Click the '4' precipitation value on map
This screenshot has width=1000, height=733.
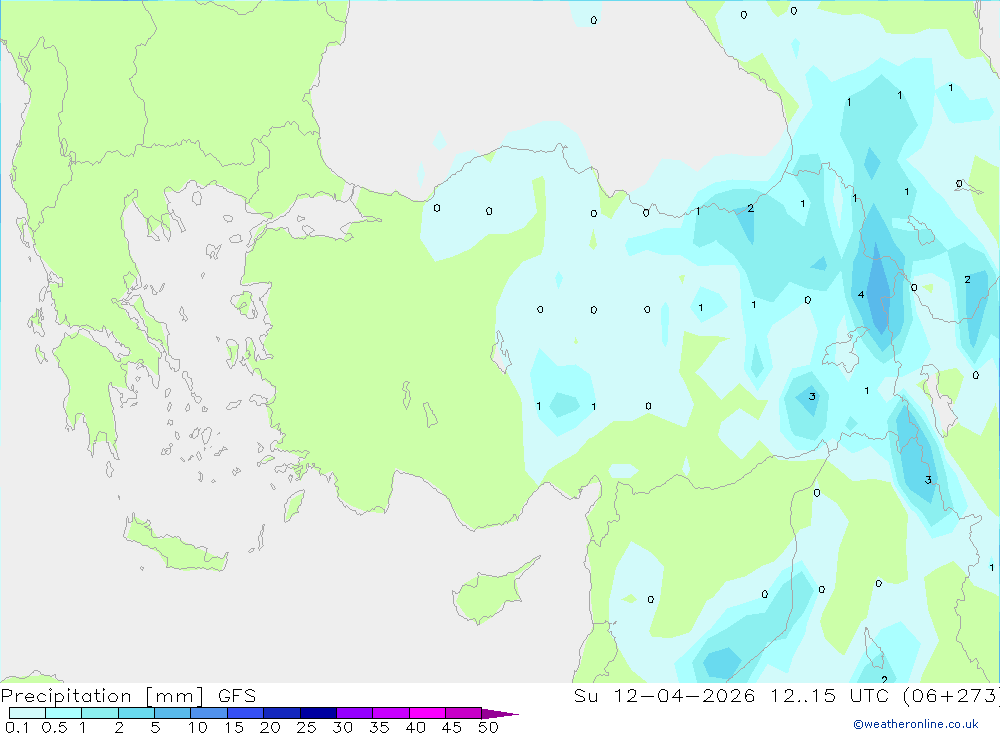tap(861, 295)
